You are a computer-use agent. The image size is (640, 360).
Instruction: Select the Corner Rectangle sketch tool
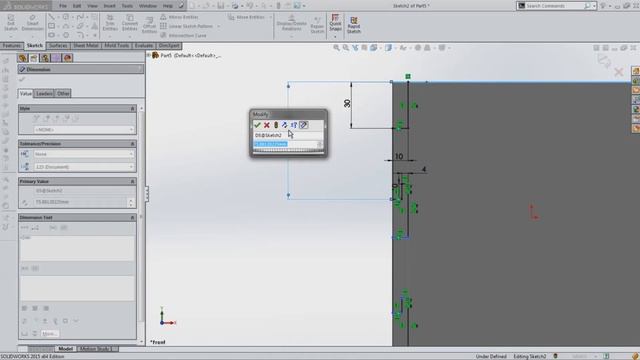pyautogui.click(x=51, y=26)
